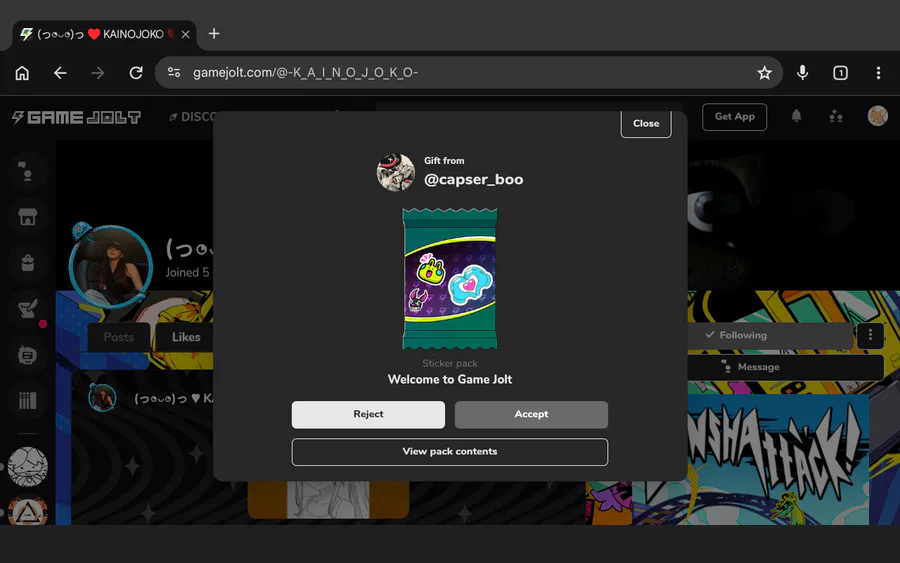
Task: Toggle the Following button
Action: (x=770, y=335)
